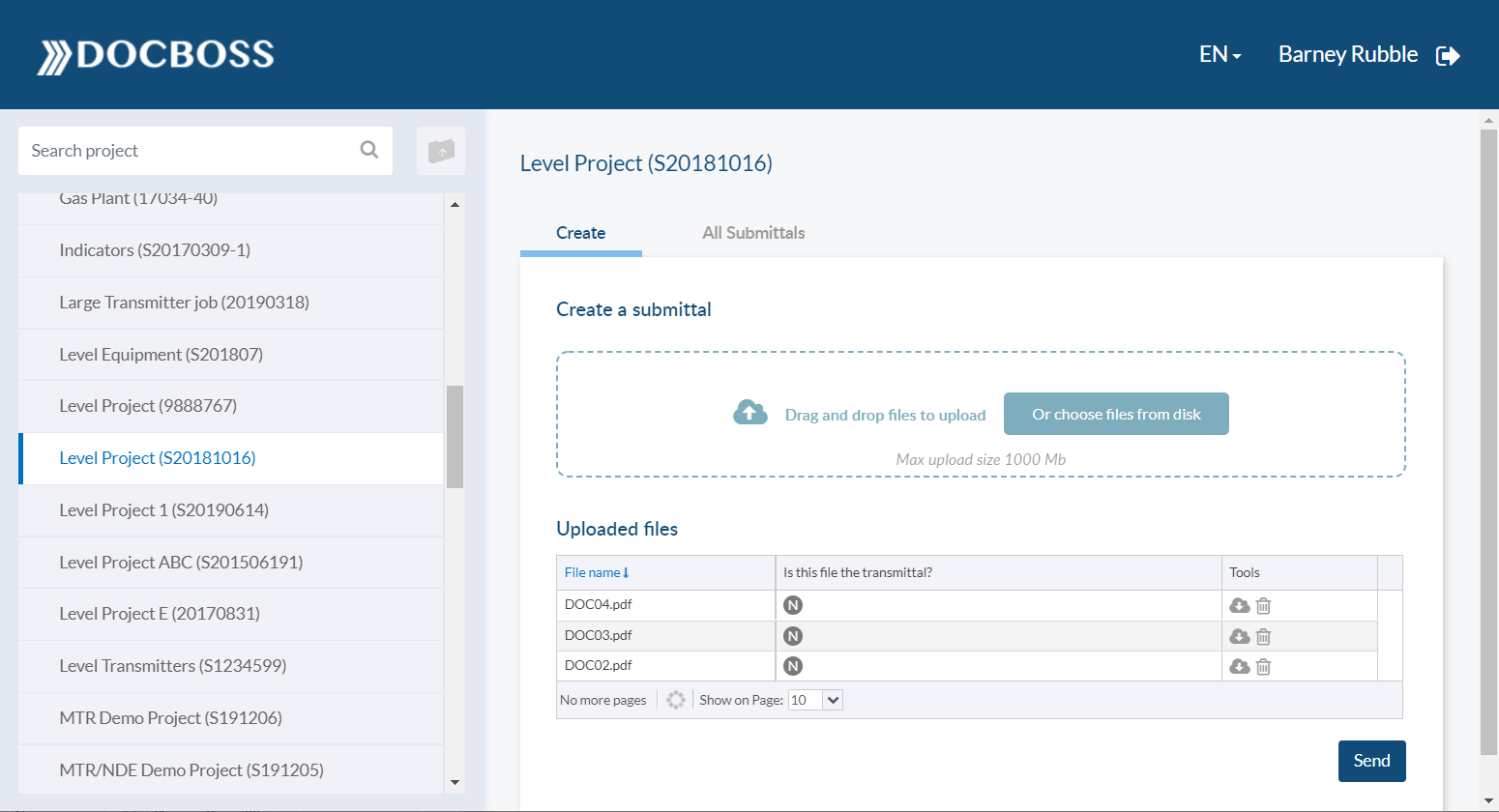Image resolution: width=1499 pixels, height=812 pixels.
Task: Click the No more pages text
Action: point(603,700)
